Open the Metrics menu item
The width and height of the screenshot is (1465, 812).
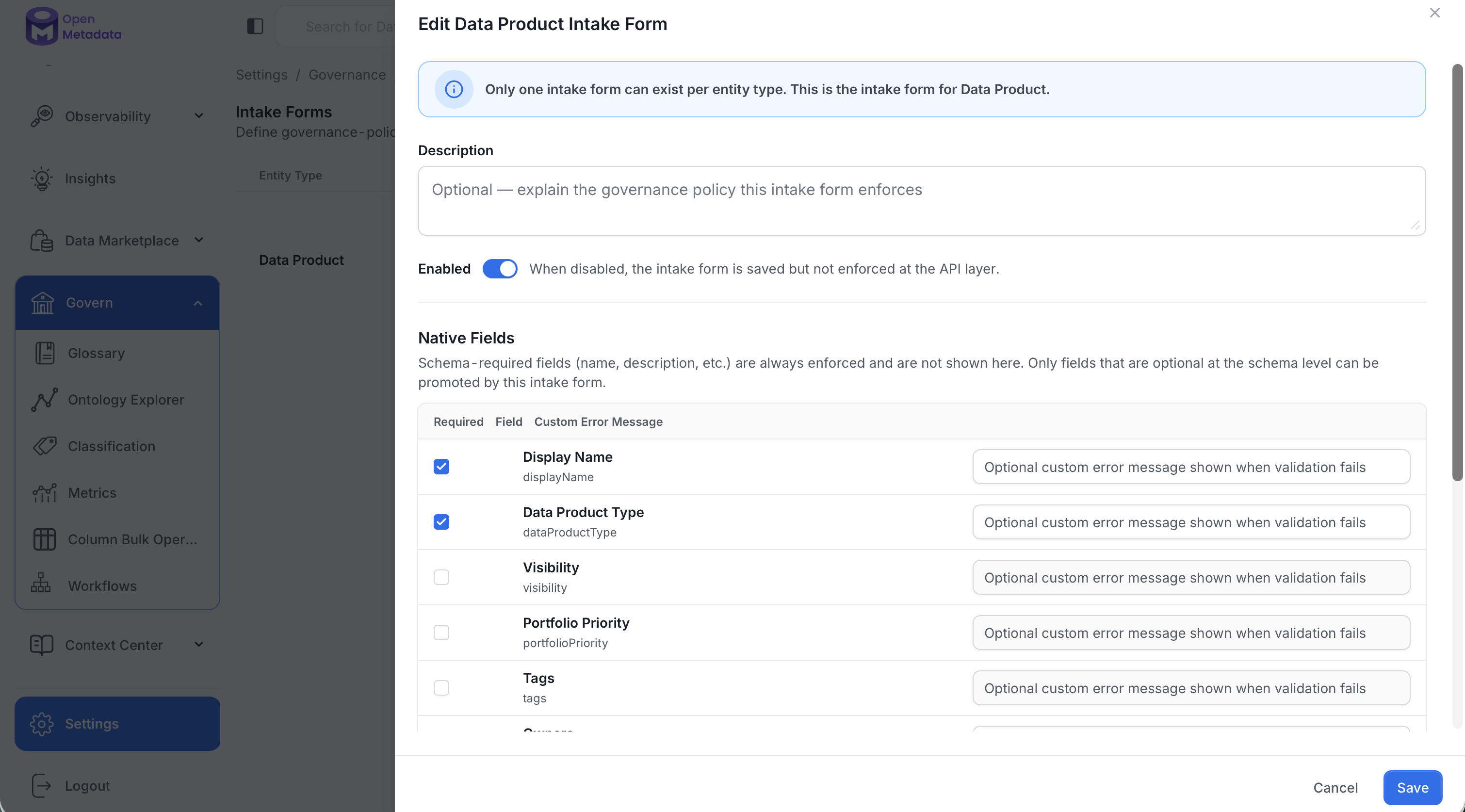point(118,493)
